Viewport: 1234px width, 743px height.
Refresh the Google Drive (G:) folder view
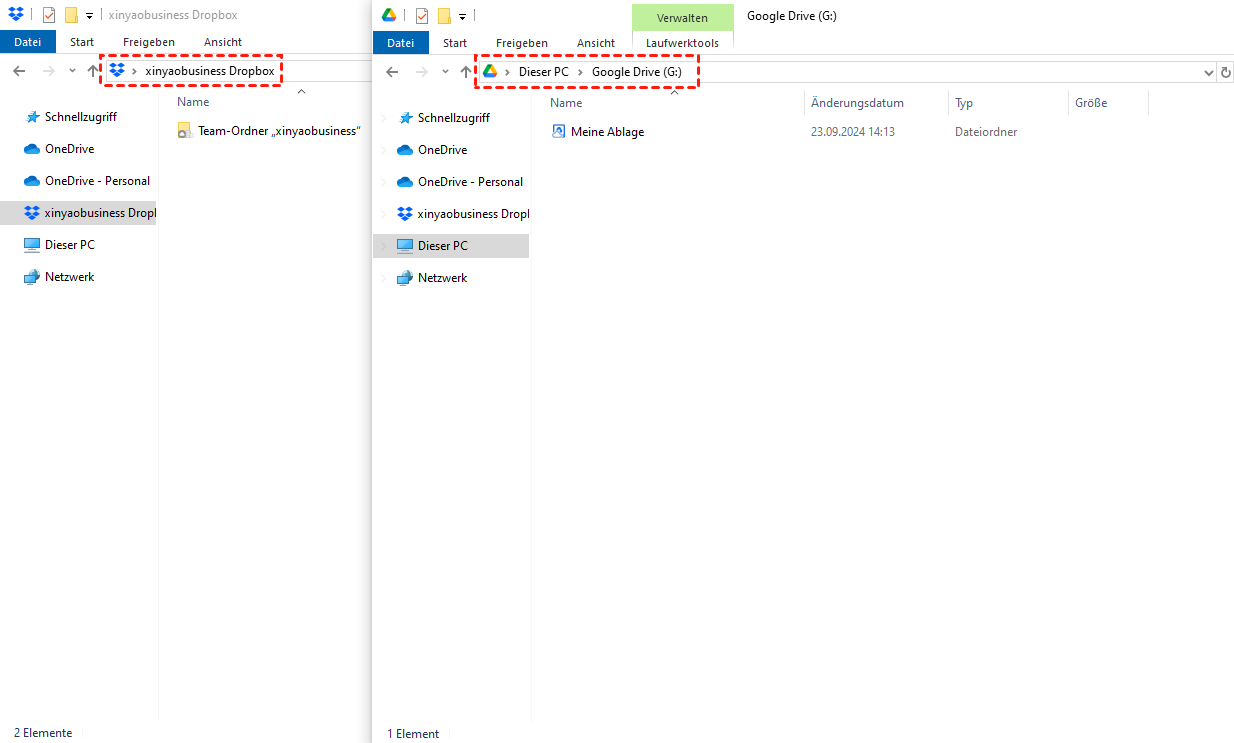(x=1226, y=72)
